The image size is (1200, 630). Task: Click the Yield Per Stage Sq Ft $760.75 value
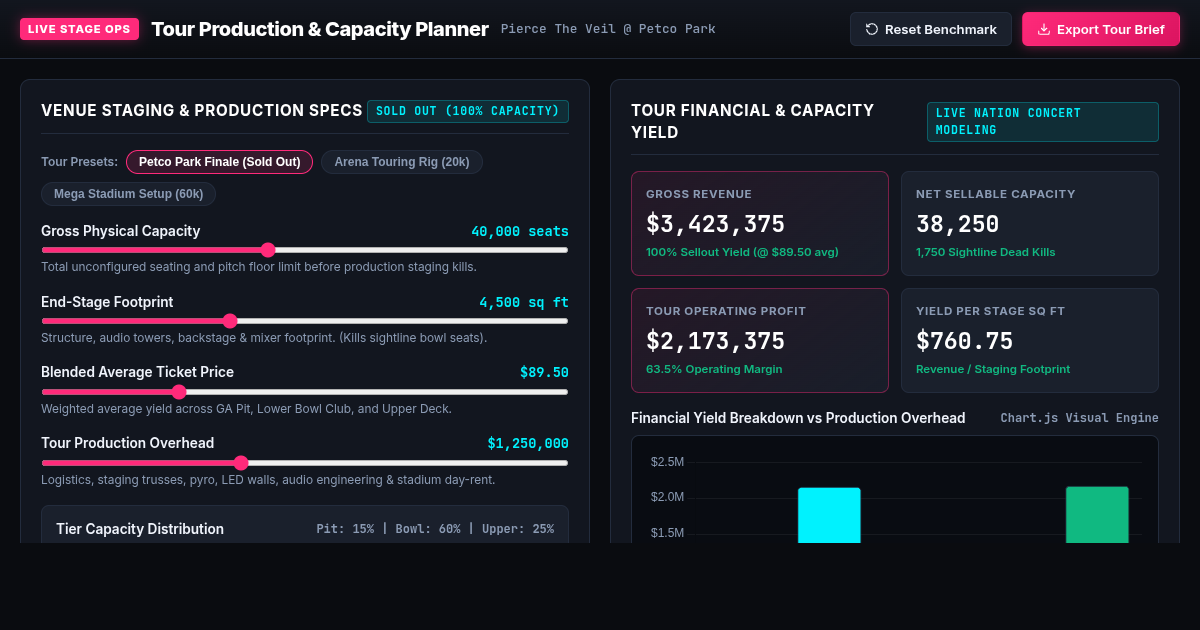pyautogui.click(x=965, y=341)
